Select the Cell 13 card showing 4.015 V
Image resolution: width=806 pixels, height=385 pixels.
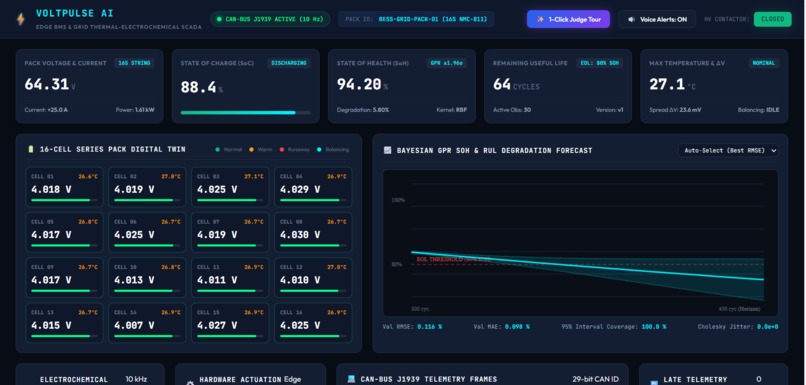(x=64, y=323)
